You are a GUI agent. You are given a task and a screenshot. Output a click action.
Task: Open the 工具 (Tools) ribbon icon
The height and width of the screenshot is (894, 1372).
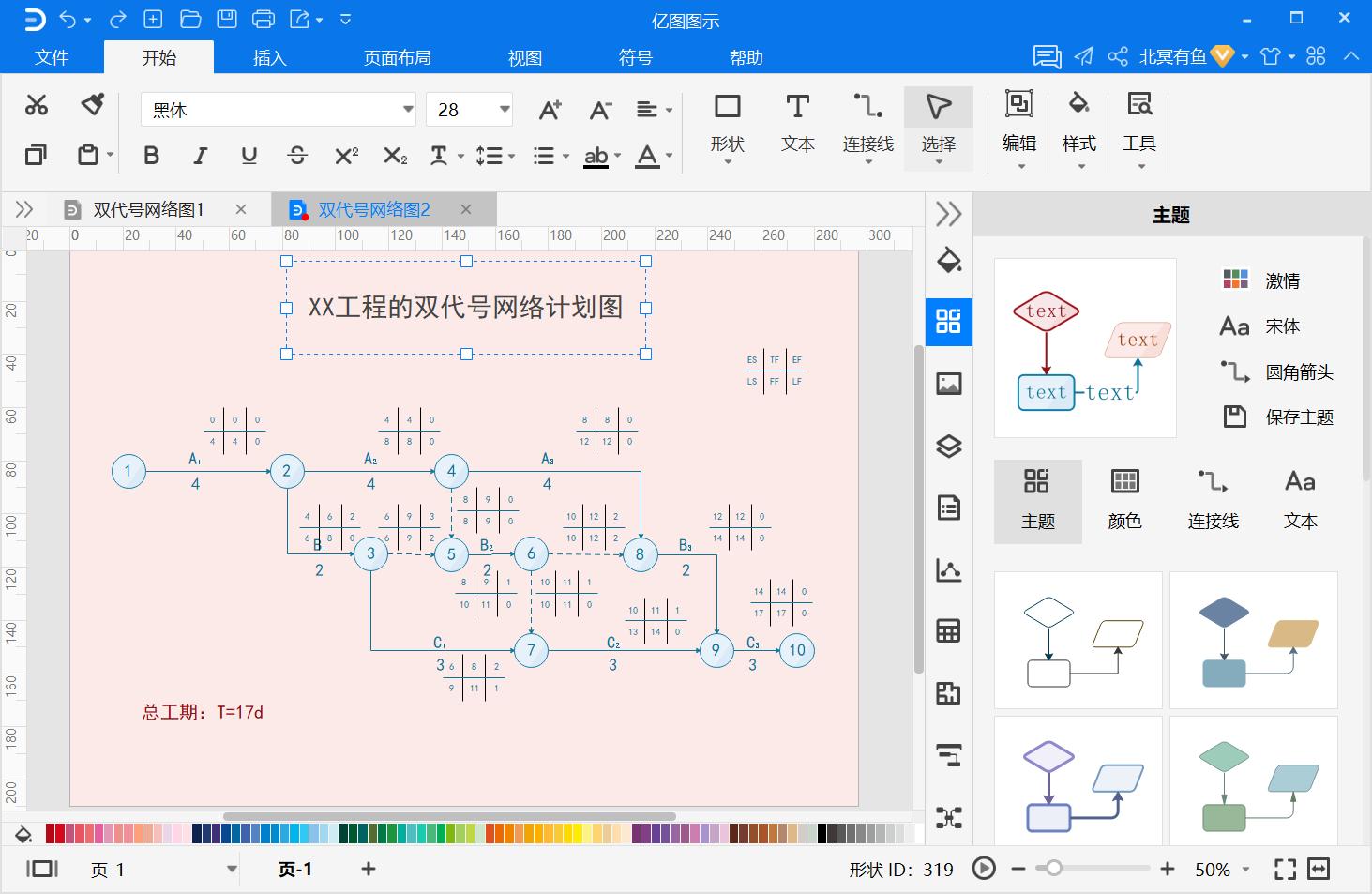point(1138,127)
